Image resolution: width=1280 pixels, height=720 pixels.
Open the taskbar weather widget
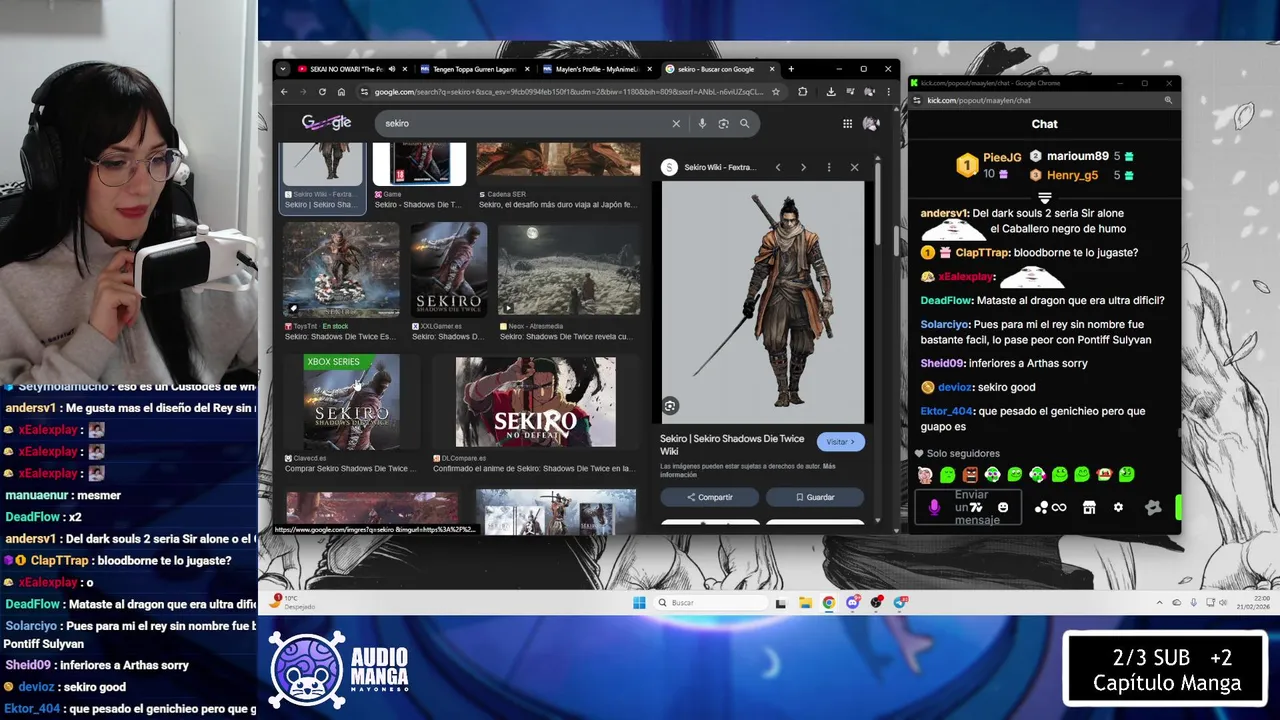[x=294, y=602]
